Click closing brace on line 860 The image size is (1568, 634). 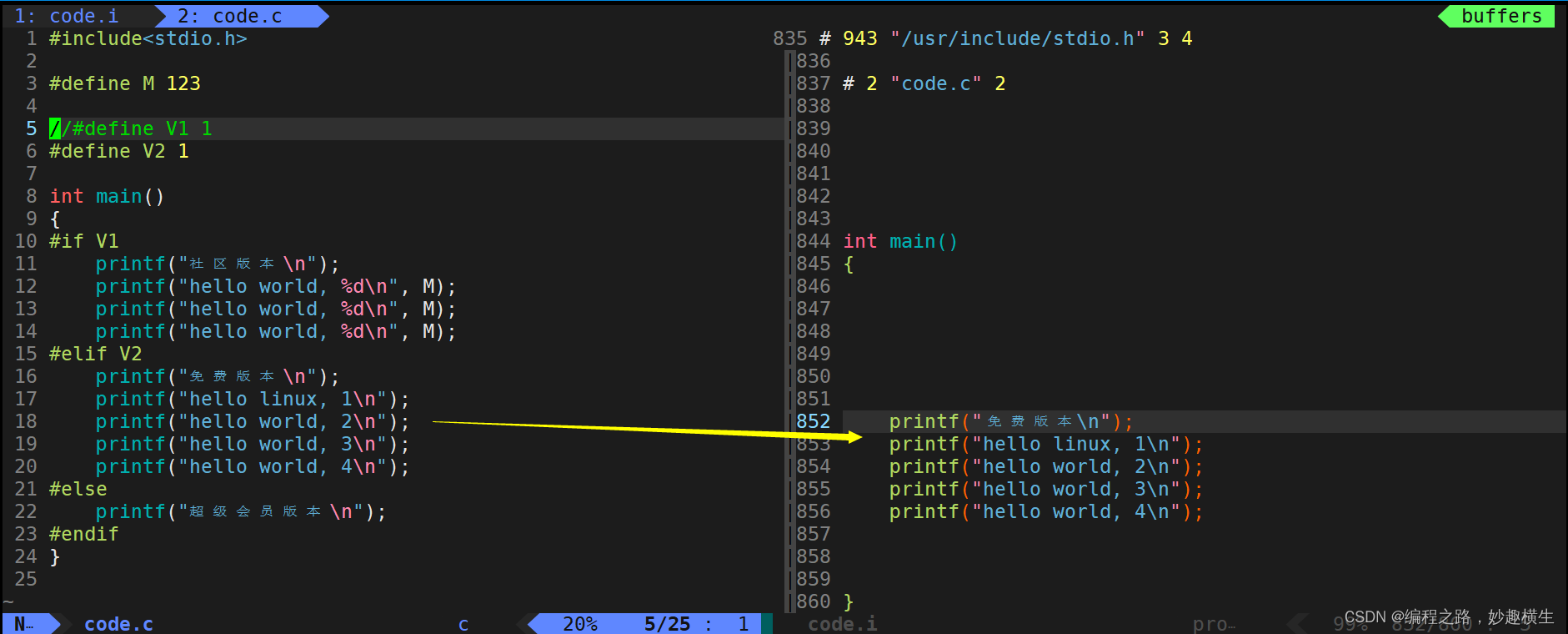click(849, 601)
